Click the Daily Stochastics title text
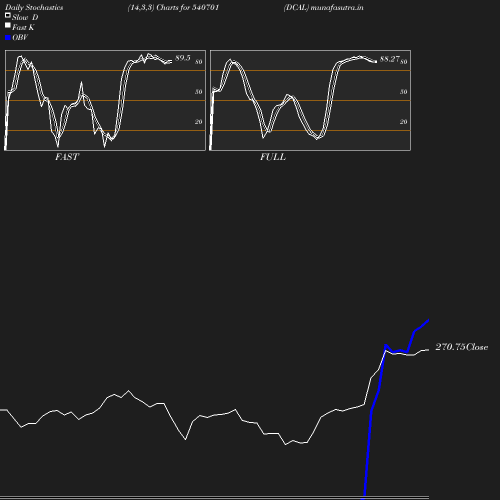500x500 pixels. click(x=34, y=7)
